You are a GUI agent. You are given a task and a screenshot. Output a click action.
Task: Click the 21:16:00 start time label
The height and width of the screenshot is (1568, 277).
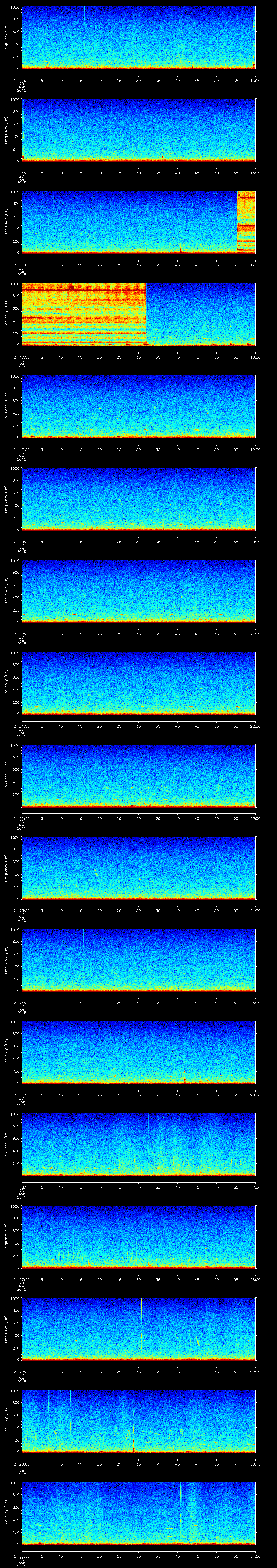(21, 265)
